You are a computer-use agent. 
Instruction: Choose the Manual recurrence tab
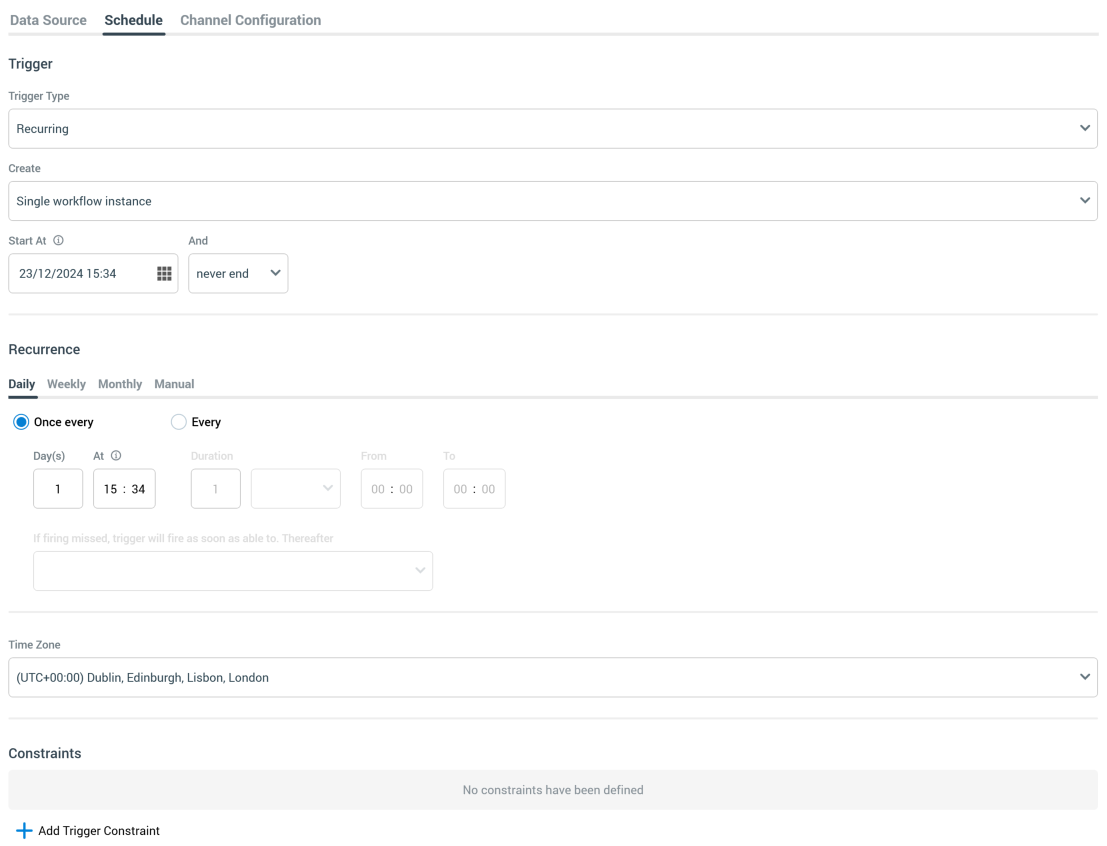click(x=174, y=384)
